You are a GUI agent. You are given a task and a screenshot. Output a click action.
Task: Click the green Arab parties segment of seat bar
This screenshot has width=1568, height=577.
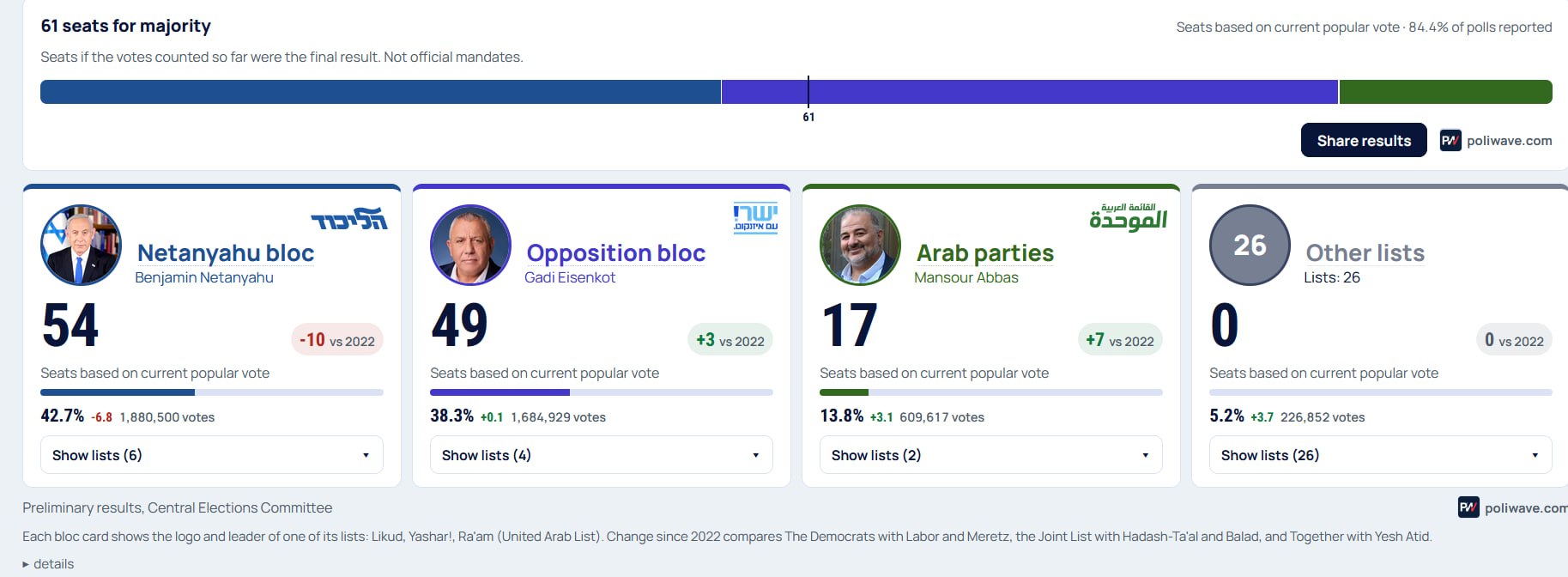(x=1445, y=92)
